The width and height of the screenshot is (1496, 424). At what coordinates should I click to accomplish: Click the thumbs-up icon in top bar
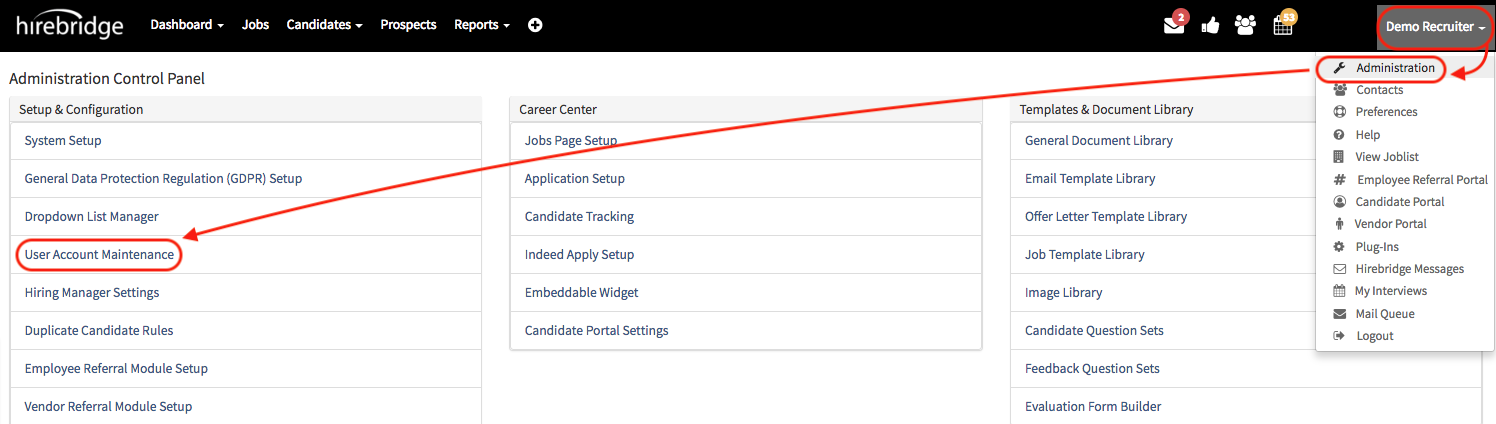coord(1210,26)
